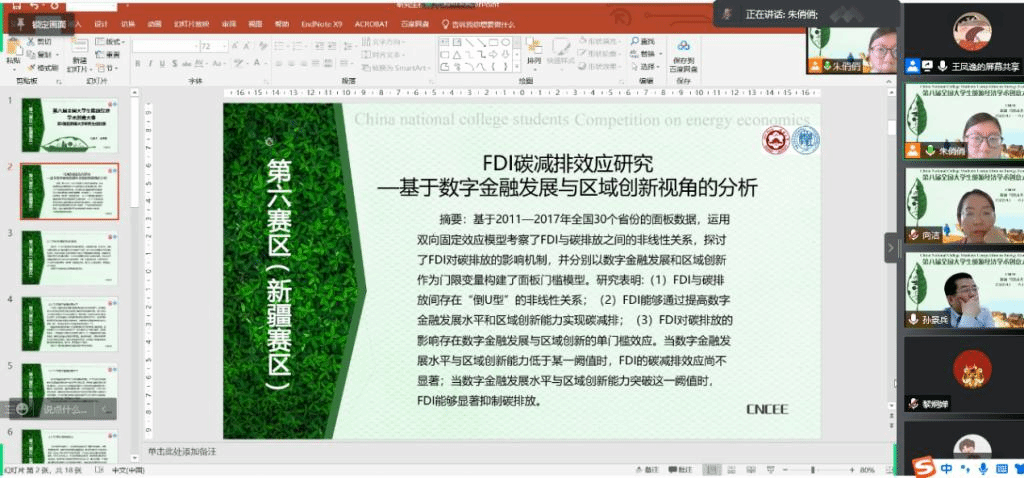Image resolution: width=1024 pixels, height=478 pixels.
Task: Select the triangle shape in shapes gallery
Action: [456, 55]
